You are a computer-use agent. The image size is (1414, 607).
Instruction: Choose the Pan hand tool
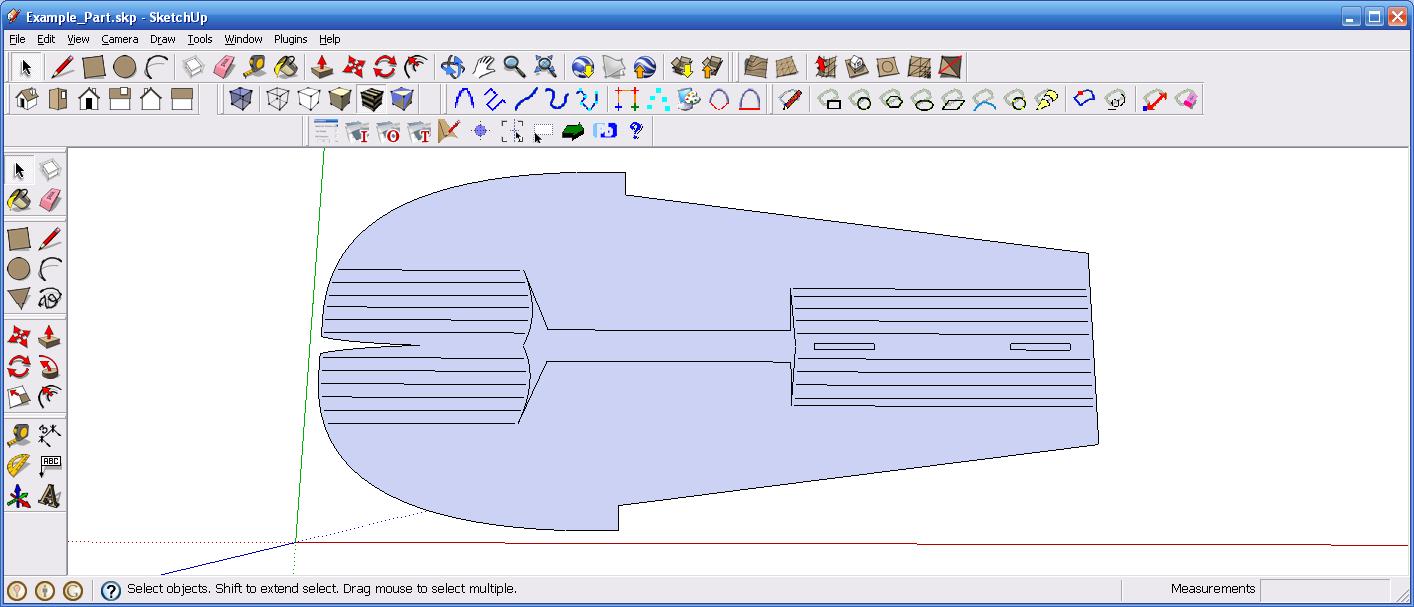(x=484, y=67)
